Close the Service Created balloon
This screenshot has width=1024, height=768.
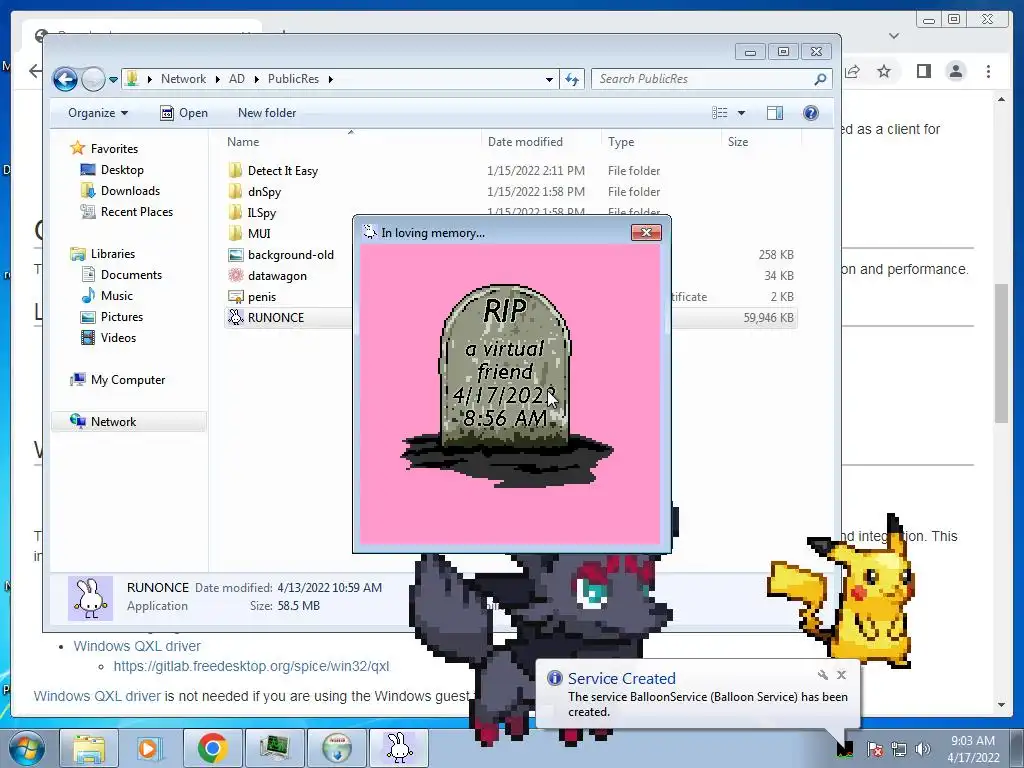(842, 675)
